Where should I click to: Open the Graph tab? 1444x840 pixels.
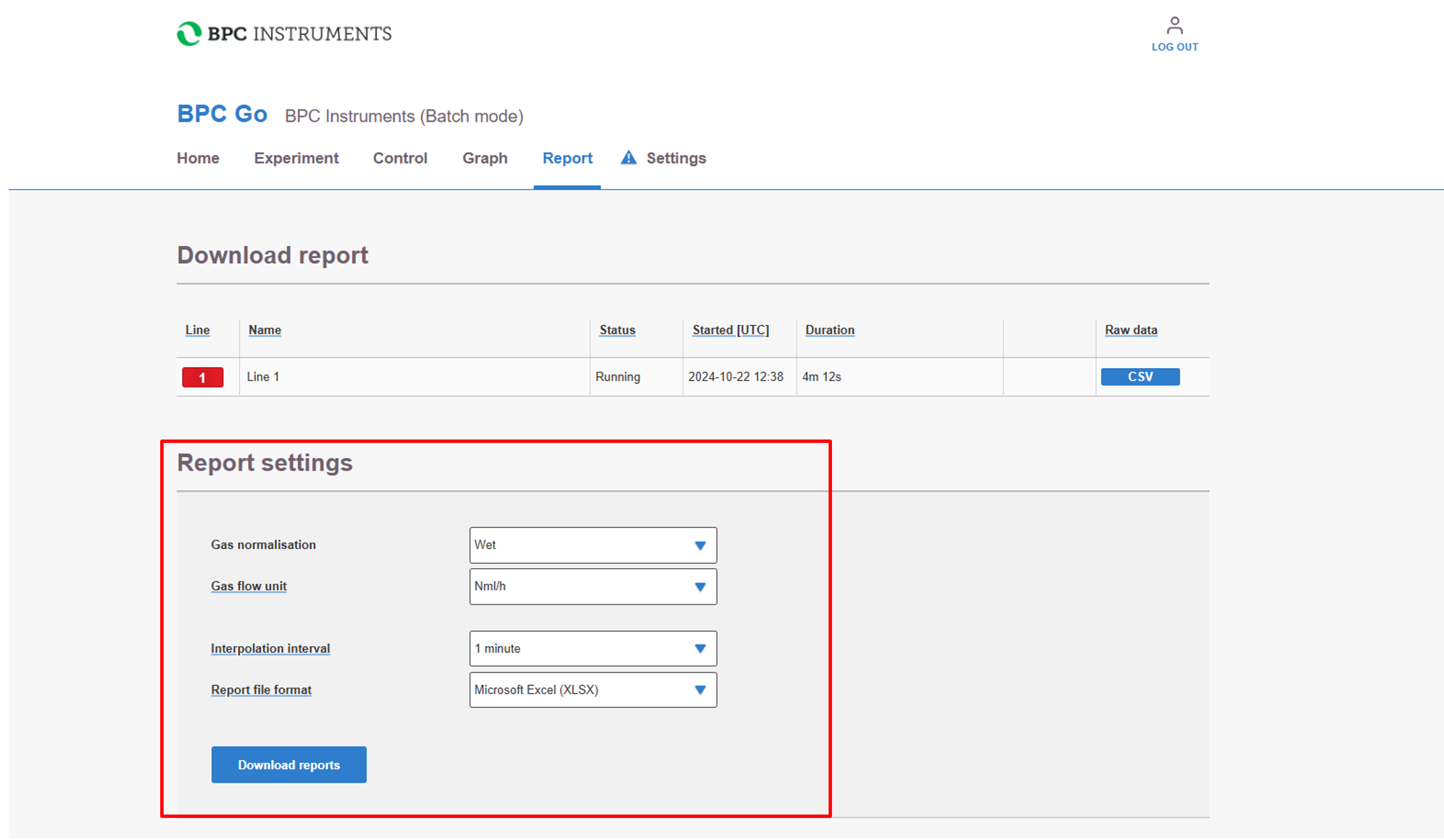point(485,158)
